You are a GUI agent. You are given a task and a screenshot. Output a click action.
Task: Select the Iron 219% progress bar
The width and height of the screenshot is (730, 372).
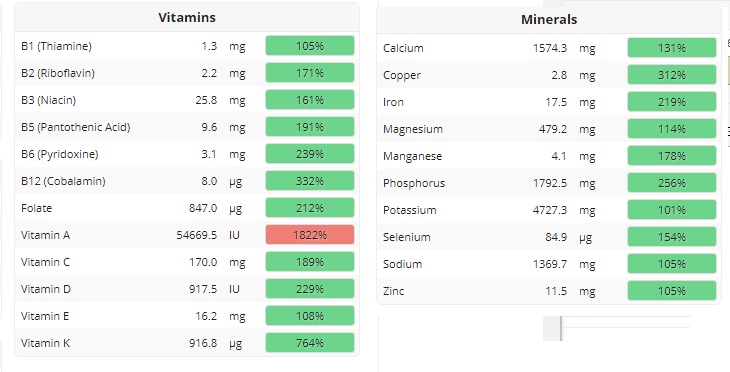pos(671,102)
